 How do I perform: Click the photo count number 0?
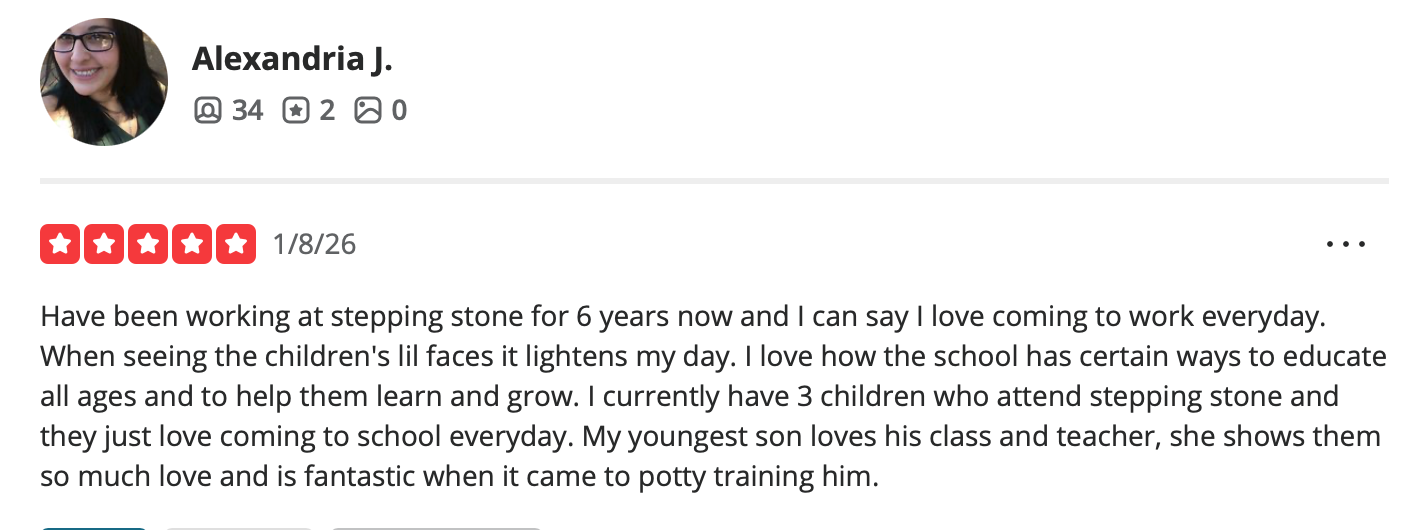399,110
